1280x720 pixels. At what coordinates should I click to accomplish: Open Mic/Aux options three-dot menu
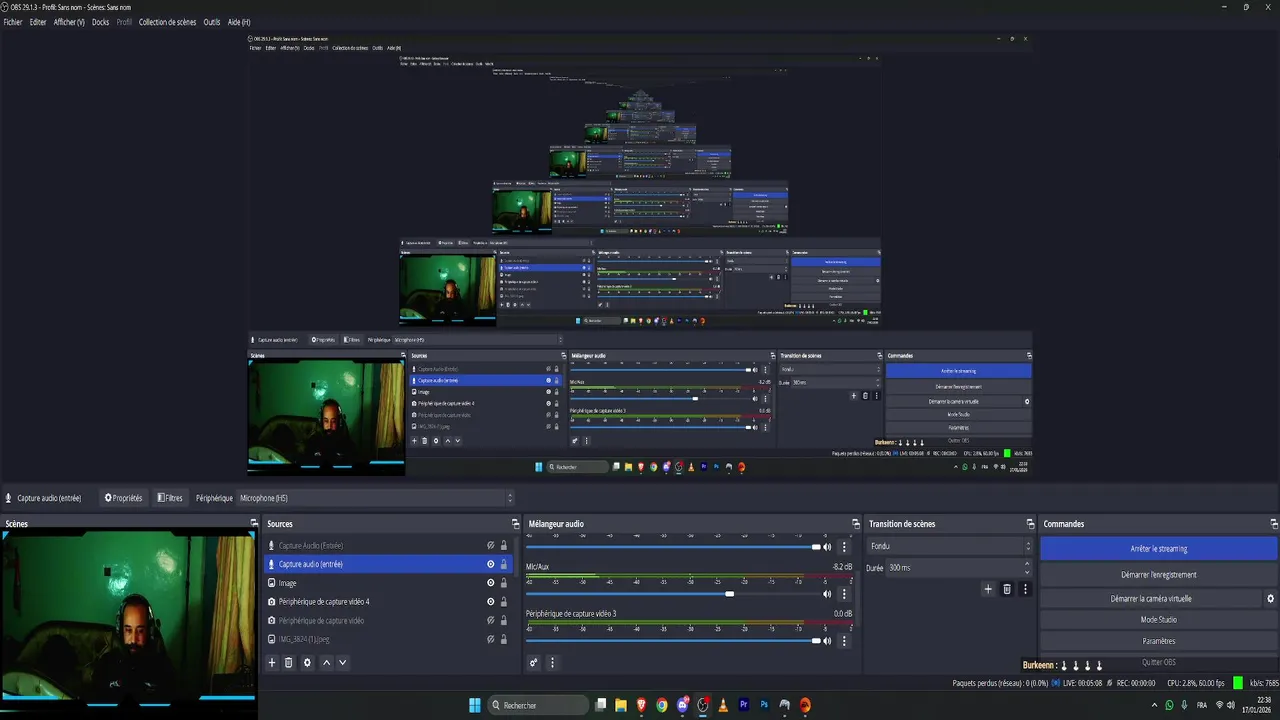(x=844, y=594)
